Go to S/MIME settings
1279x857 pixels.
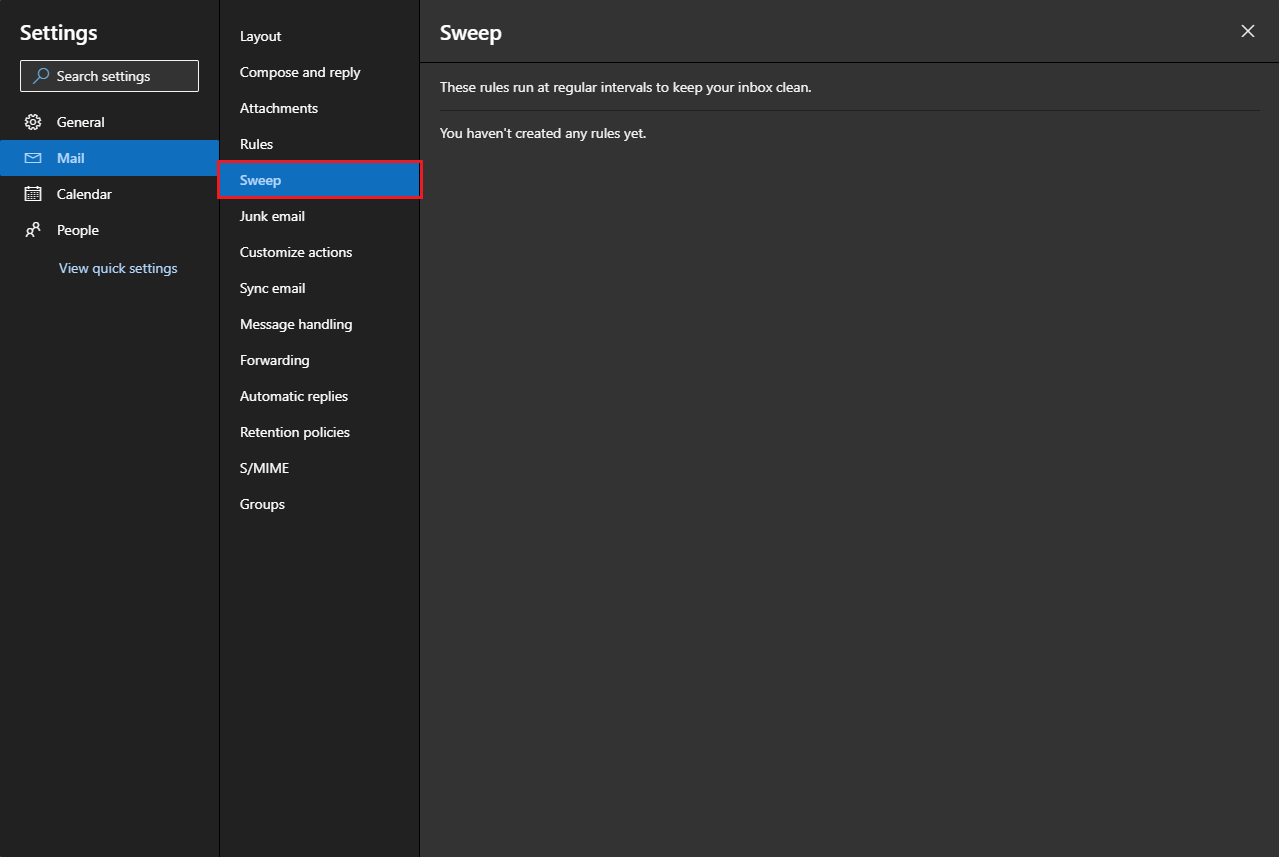(x=320, y=468)
